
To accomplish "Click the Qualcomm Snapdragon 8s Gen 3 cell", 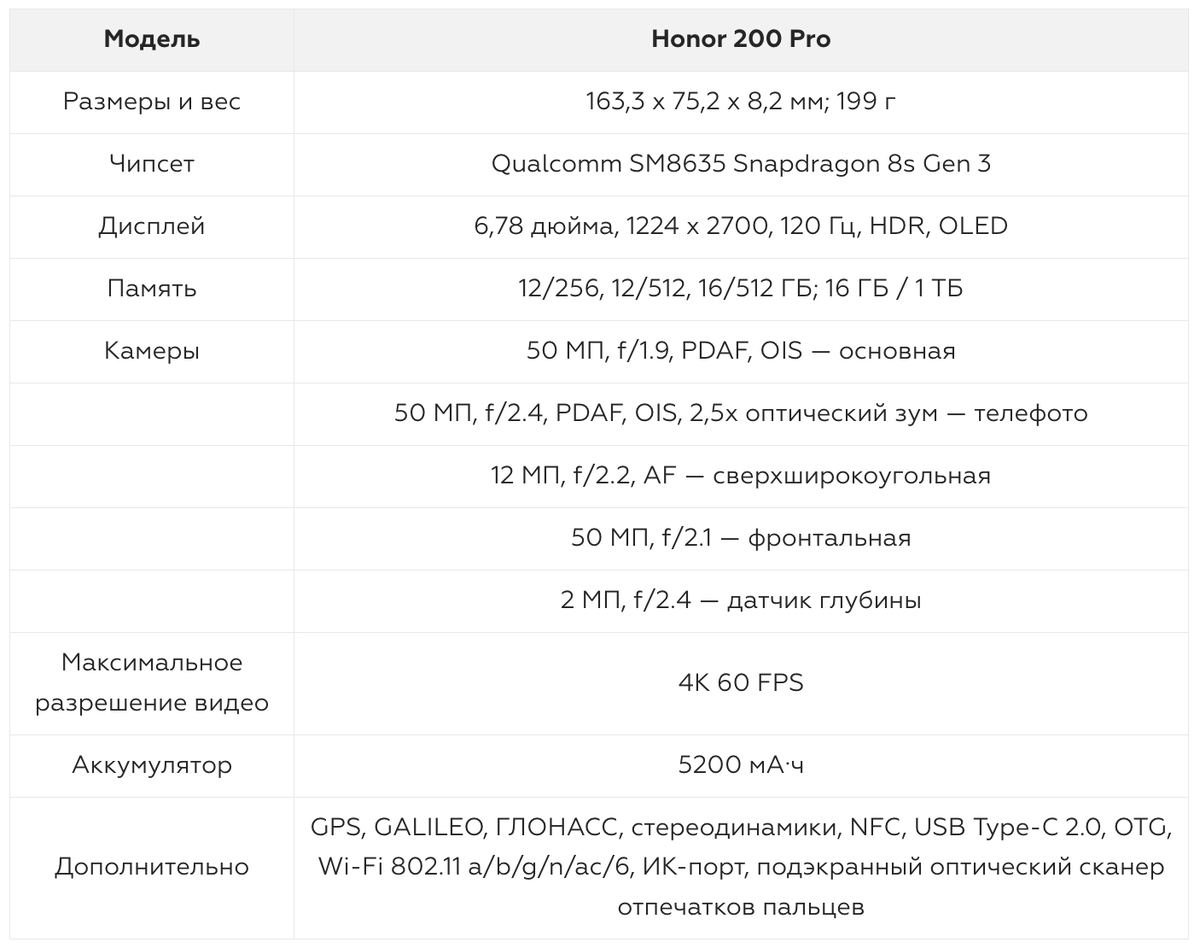I will (740, 164).
